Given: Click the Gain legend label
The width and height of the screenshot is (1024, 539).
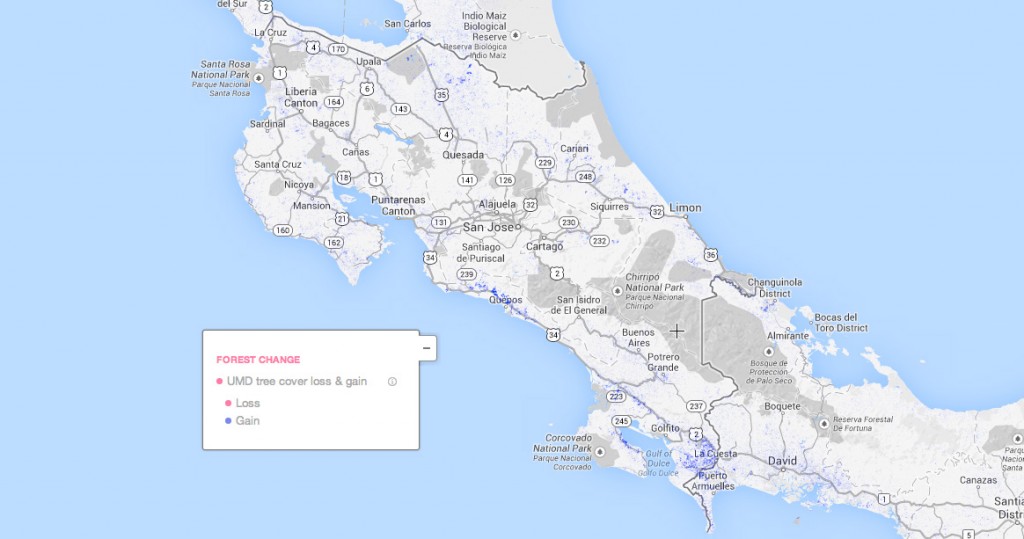Looking at the screenshot, I should [x=248, y=421].
